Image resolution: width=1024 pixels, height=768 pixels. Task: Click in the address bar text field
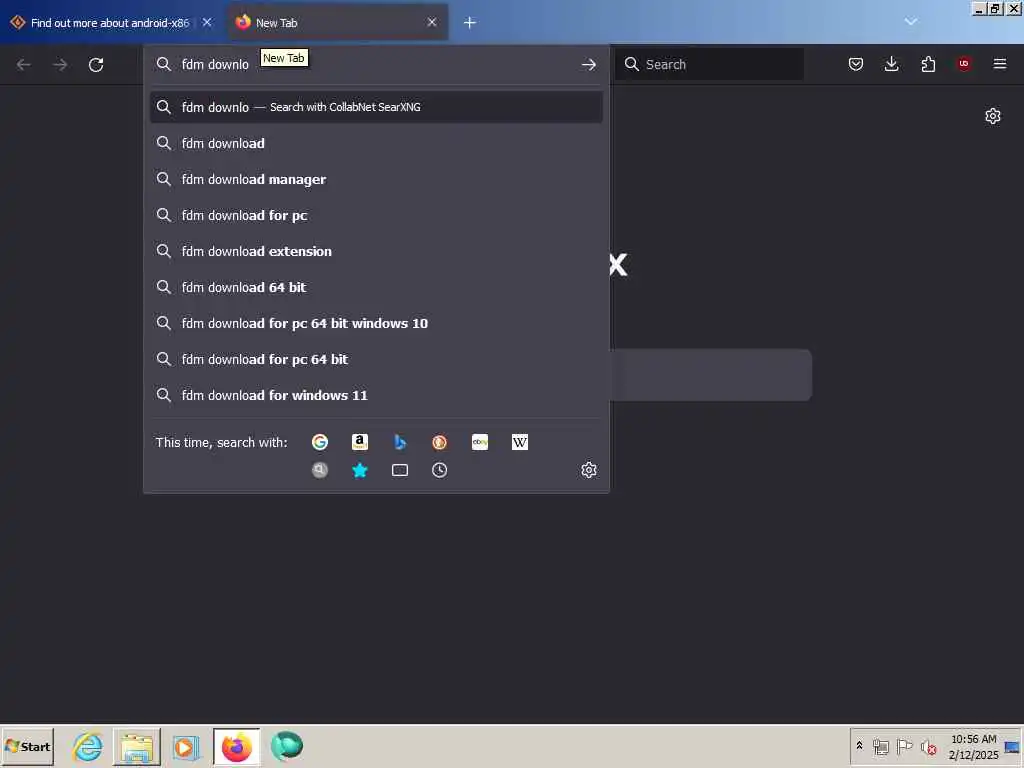(x=376, y=64)
